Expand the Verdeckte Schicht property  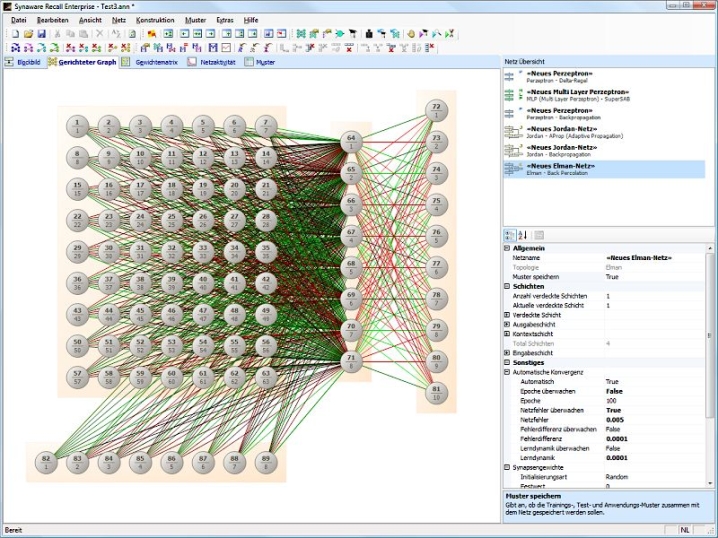507,315
